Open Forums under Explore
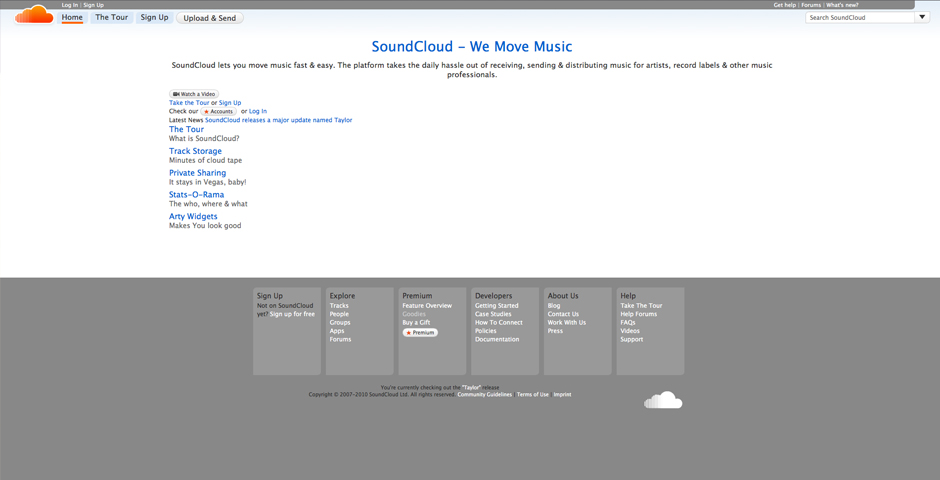The width and height of the screenshot is (940, 480). 341,339
